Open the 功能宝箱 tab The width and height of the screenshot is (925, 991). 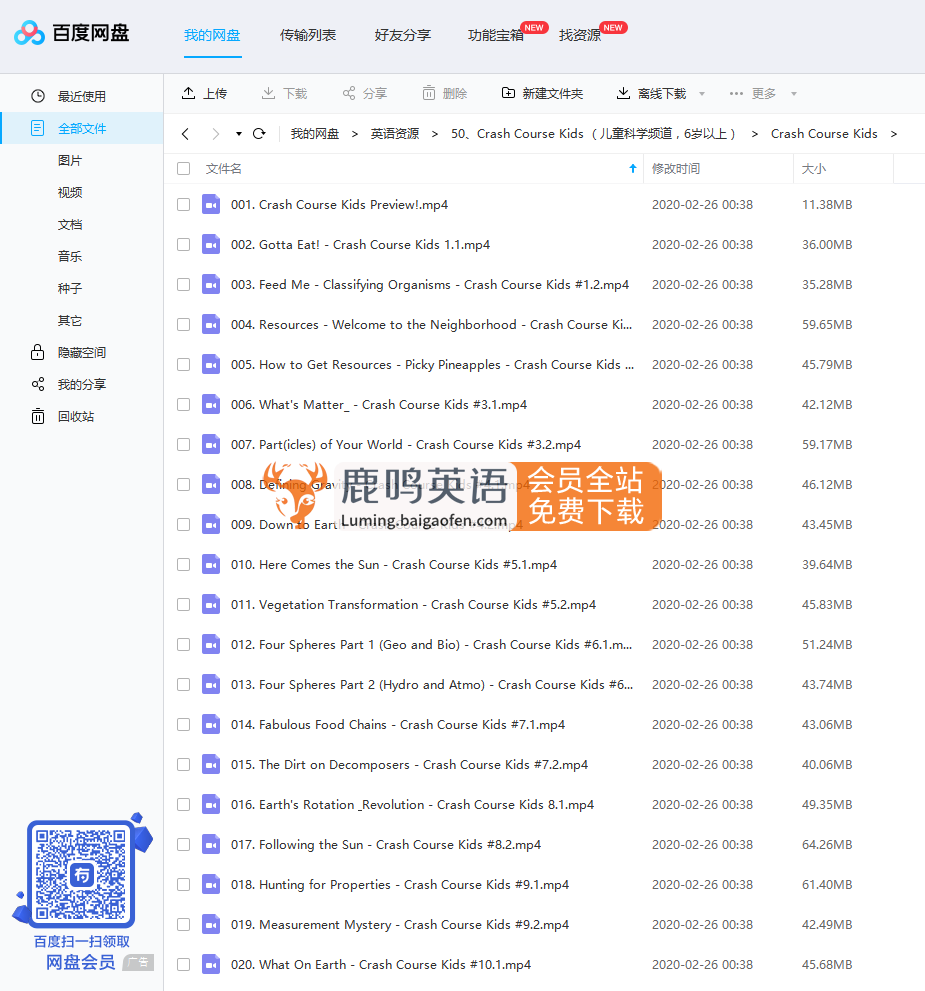point(496,35)
